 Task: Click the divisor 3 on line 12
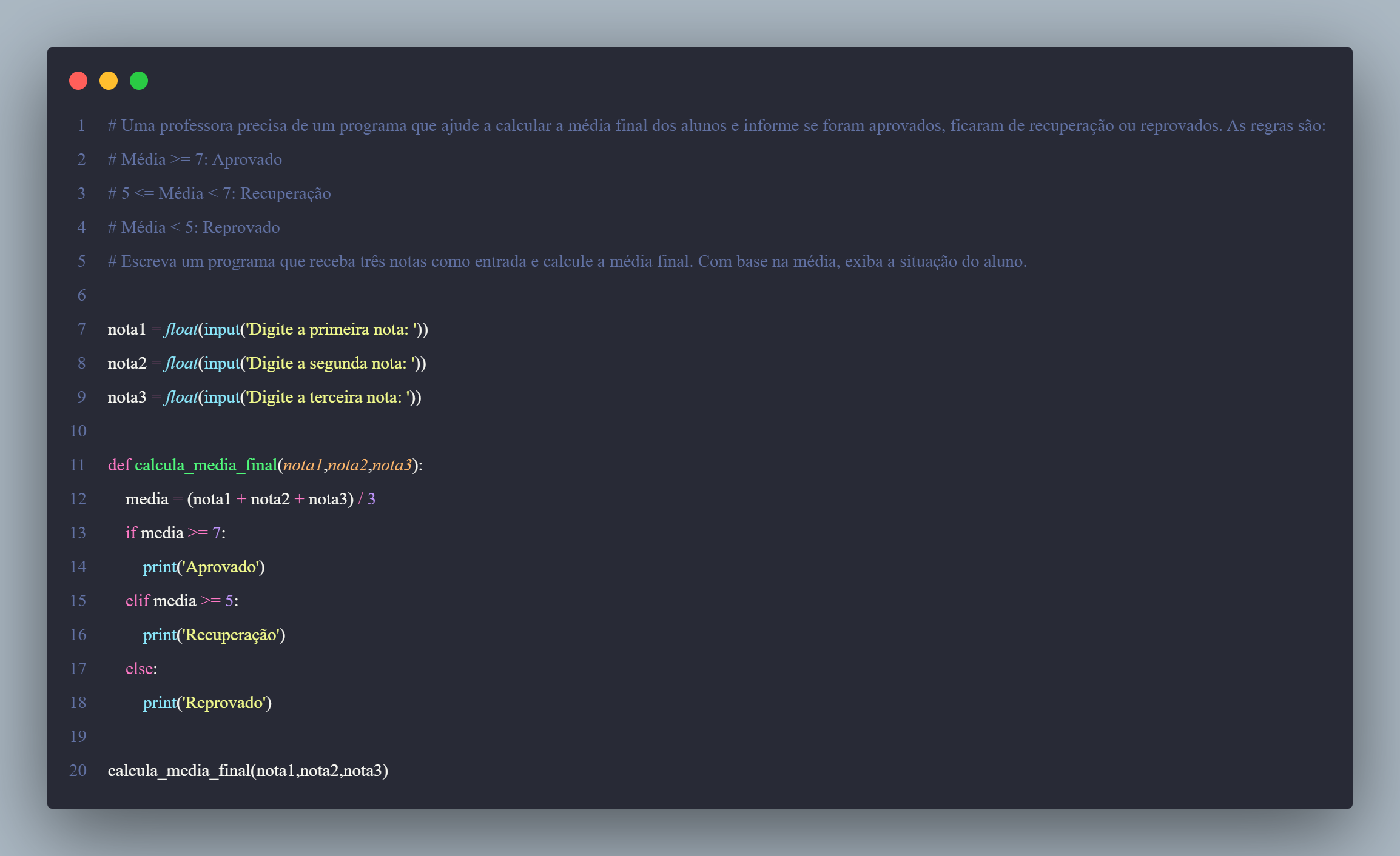click(371, 499)
